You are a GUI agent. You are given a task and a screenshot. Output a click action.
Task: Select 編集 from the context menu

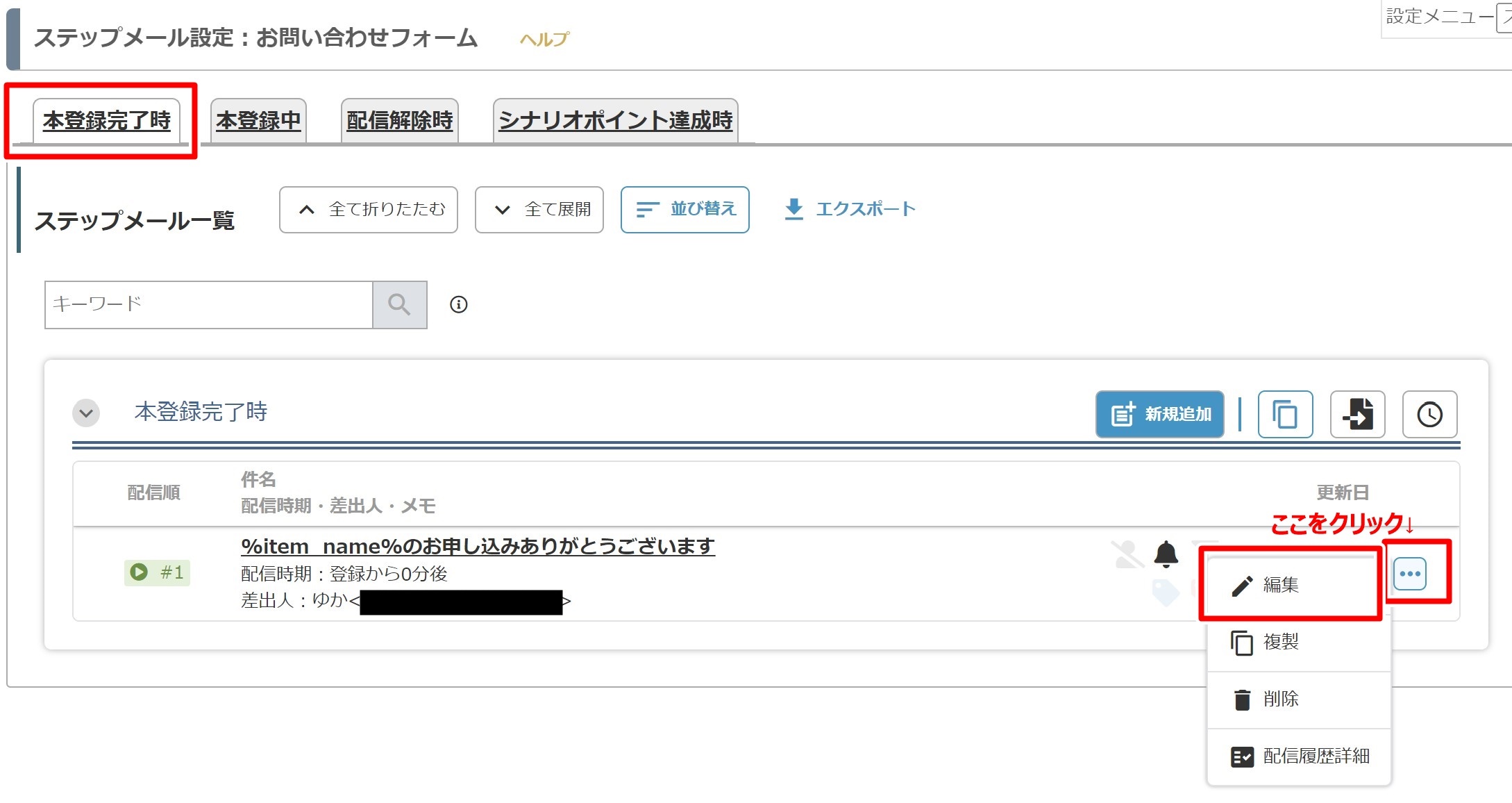(x=1291, y=586)
